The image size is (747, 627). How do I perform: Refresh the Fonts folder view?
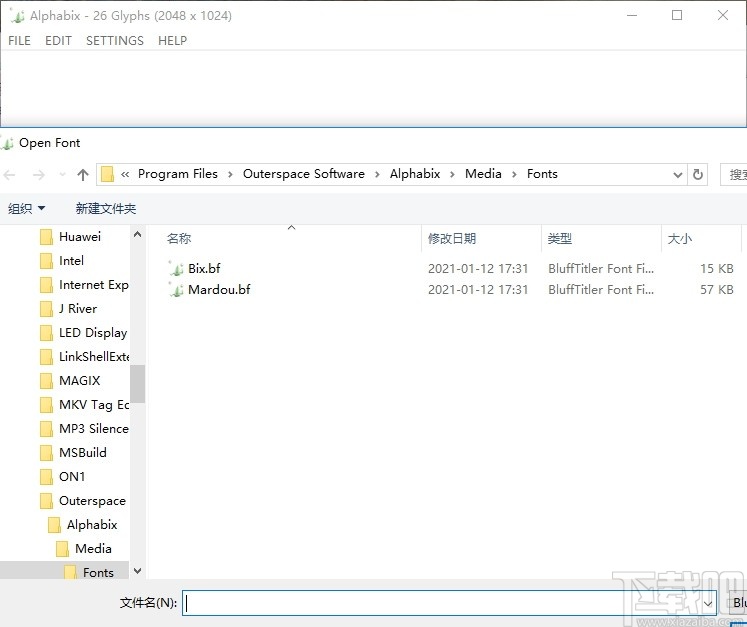[x=697, y=174]
